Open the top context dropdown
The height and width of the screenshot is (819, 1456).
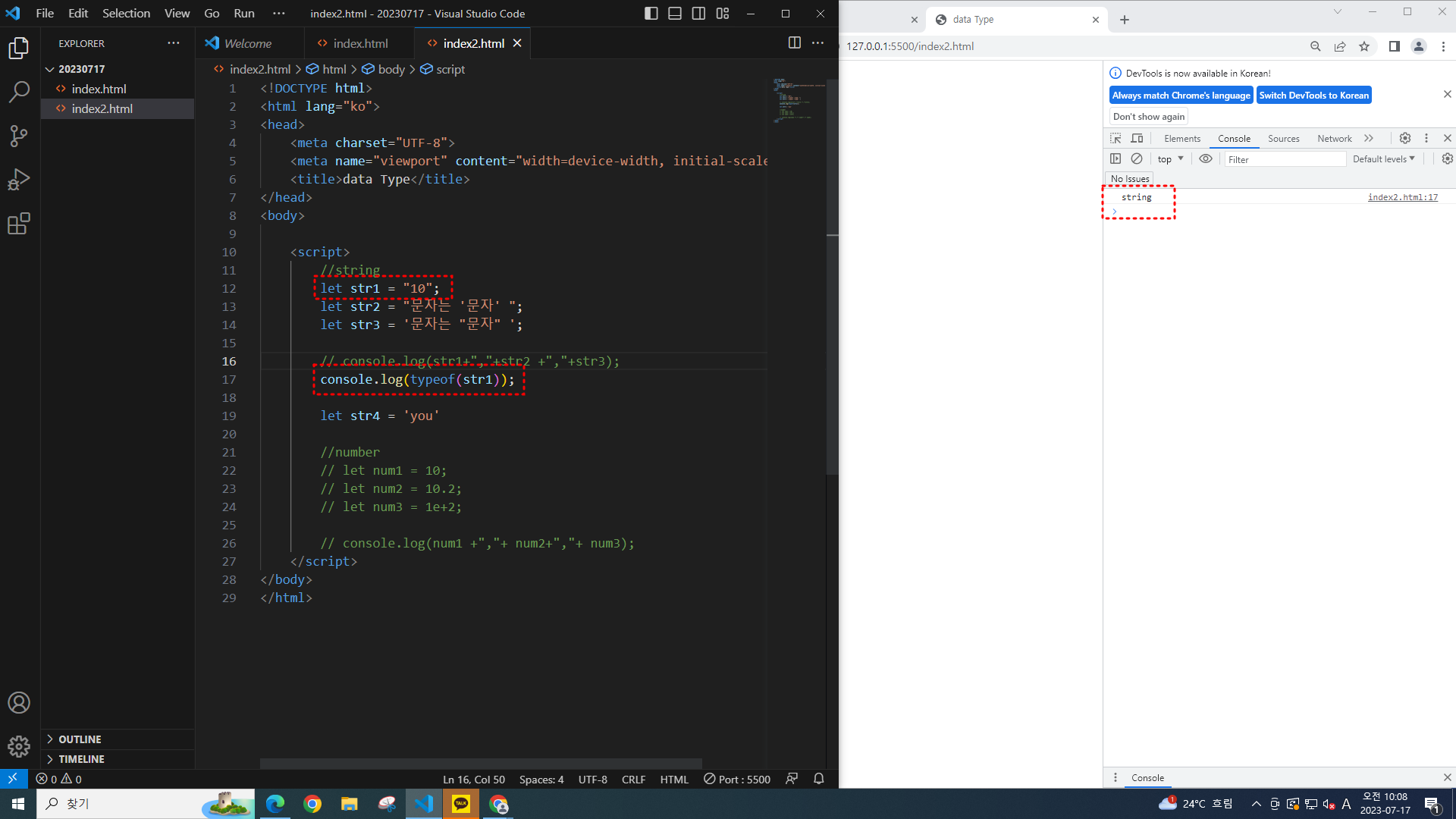tap(1170, 158)
